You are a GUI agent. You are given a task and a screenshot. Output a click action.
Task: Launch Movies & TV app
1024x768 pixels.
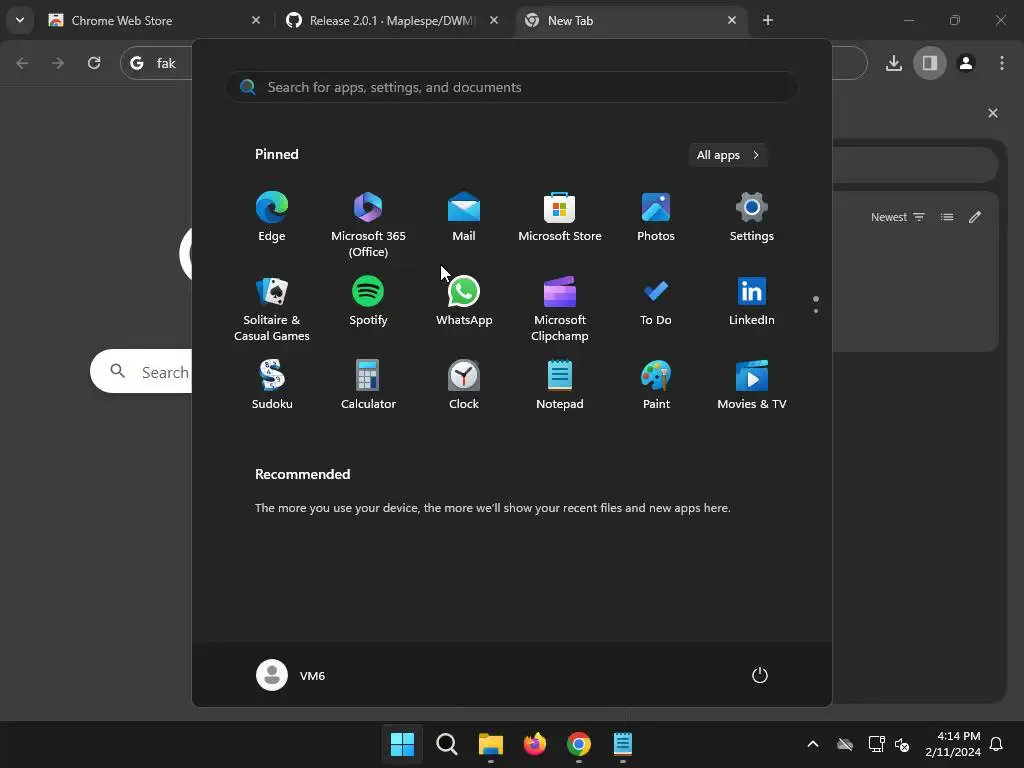point(752,385)
